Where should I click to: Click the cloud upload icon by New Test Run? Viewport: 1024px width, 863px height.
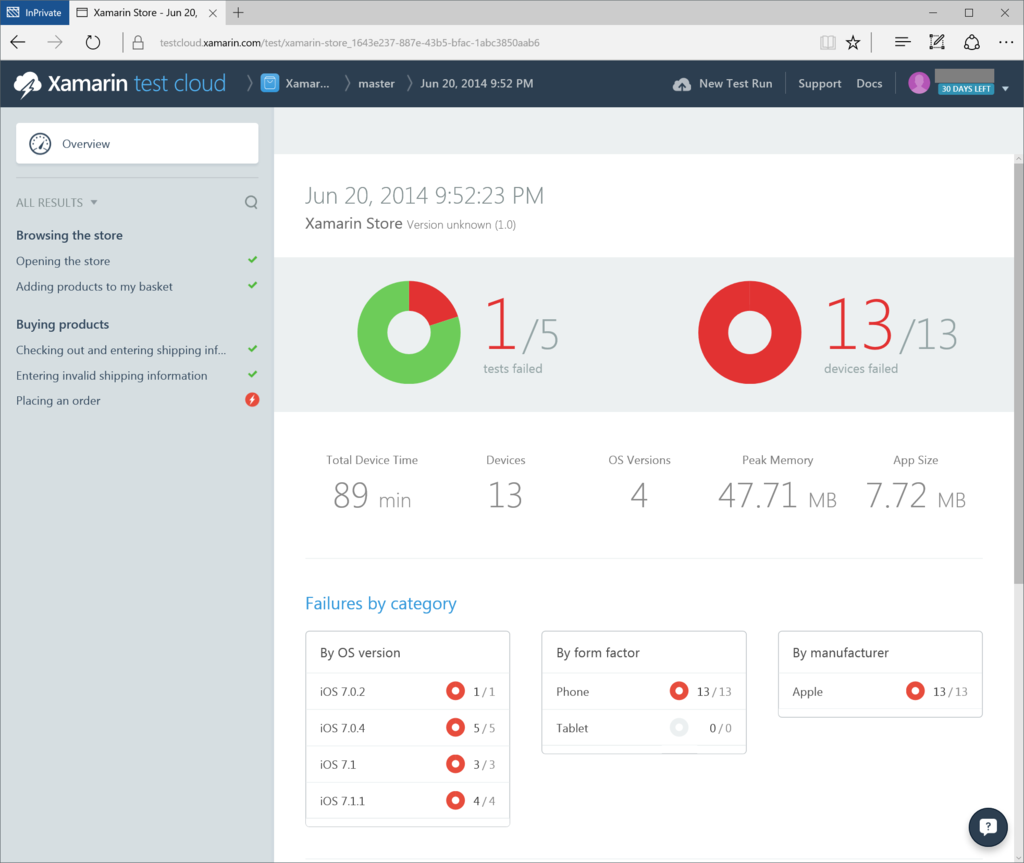[682, 84]
